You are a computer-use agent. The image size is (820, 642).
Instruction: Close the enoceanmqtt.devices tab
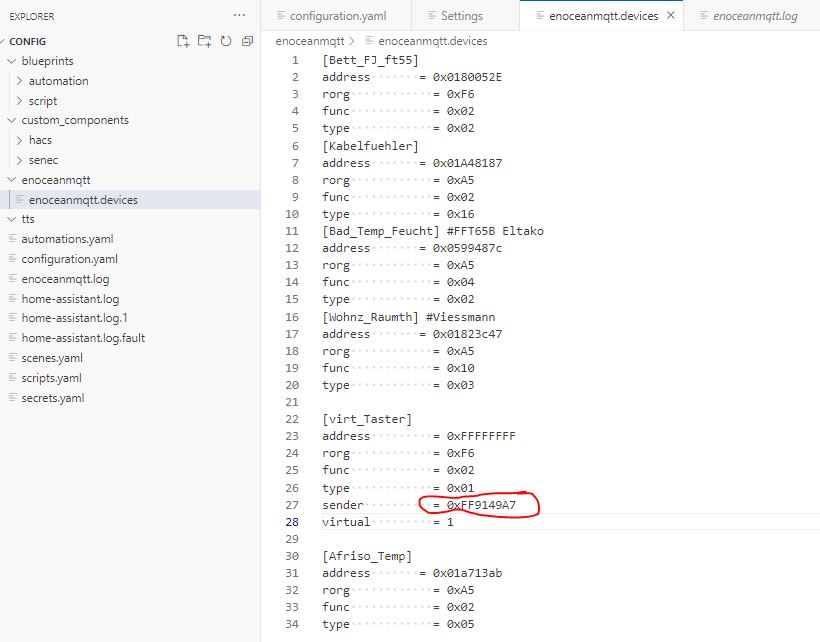pyautogui.click(x=670, y=16)
